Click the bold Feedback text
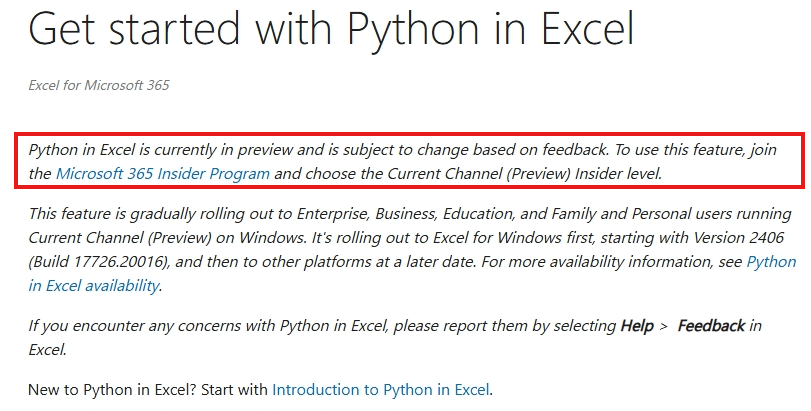 tap(711, 326)
